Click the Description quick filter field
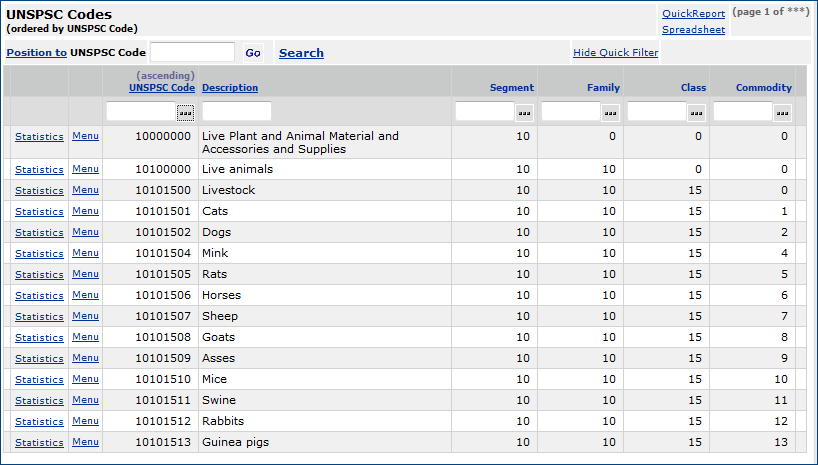The width and height of the screenshot is (818, 465). 237,111
